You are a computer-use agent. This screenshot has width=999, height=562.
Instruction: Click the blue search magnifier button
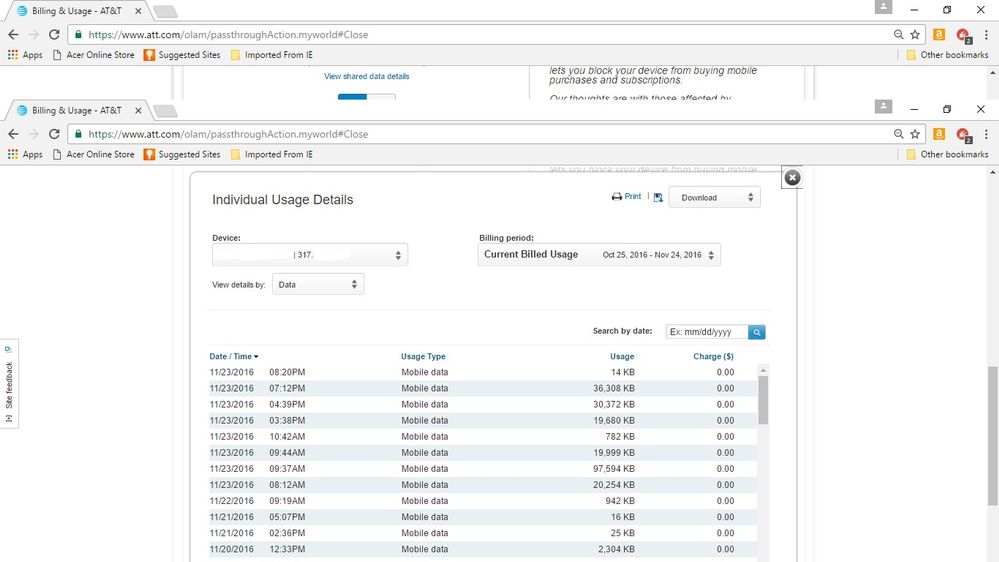coord(757,332)
